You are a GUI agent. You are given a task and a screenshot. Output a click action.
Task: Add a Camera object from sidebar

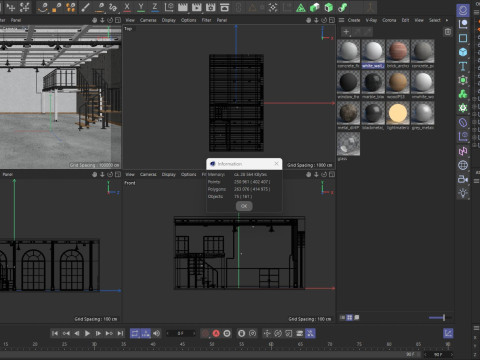463,179
